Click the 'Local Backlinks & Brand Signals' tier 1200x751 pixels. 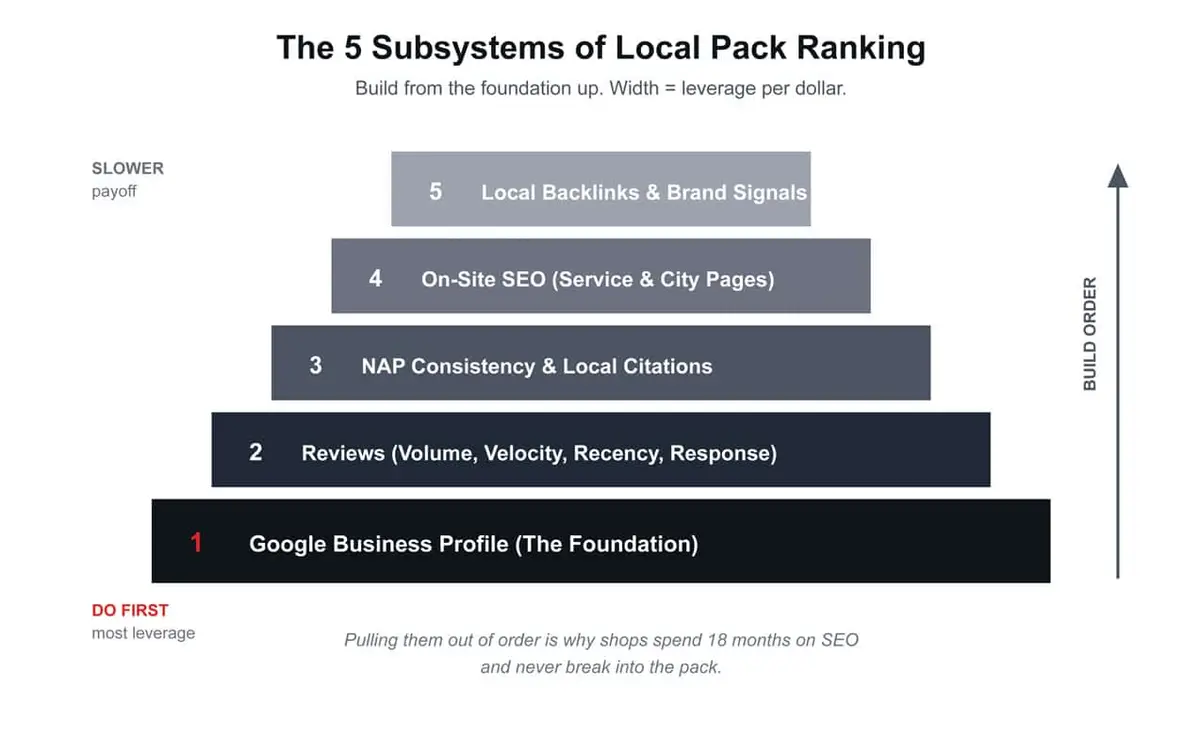coord(601,189)
